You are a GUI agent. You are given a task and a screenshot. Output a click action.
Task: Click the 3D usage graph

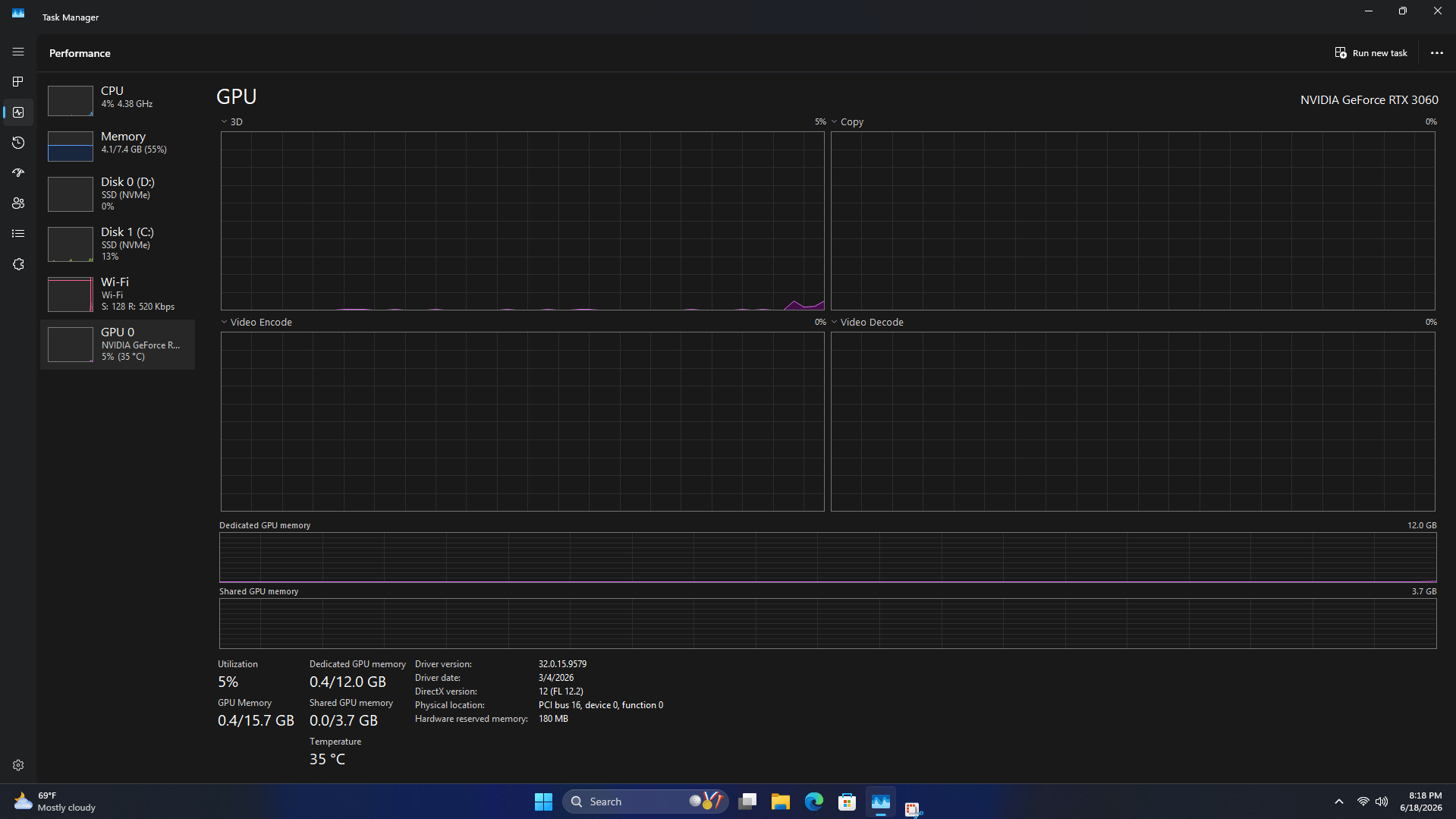pyautogui.click(x=522, y=220)
